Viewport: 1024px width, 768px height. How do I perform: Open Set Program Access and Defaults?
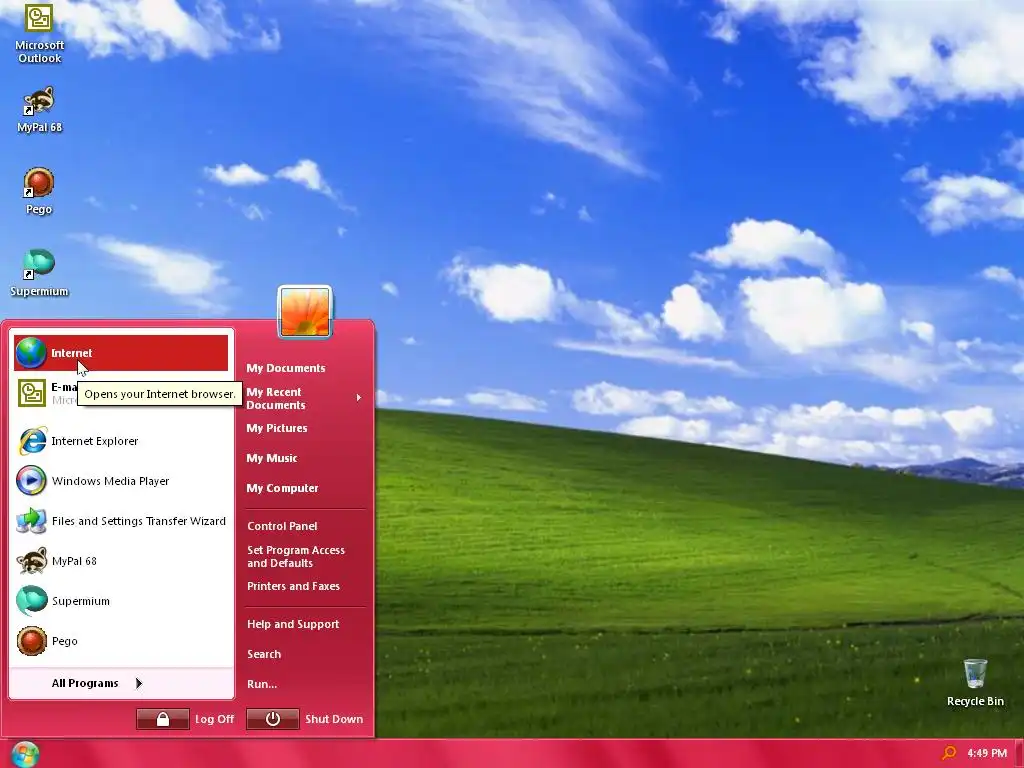tap(296, 556)
